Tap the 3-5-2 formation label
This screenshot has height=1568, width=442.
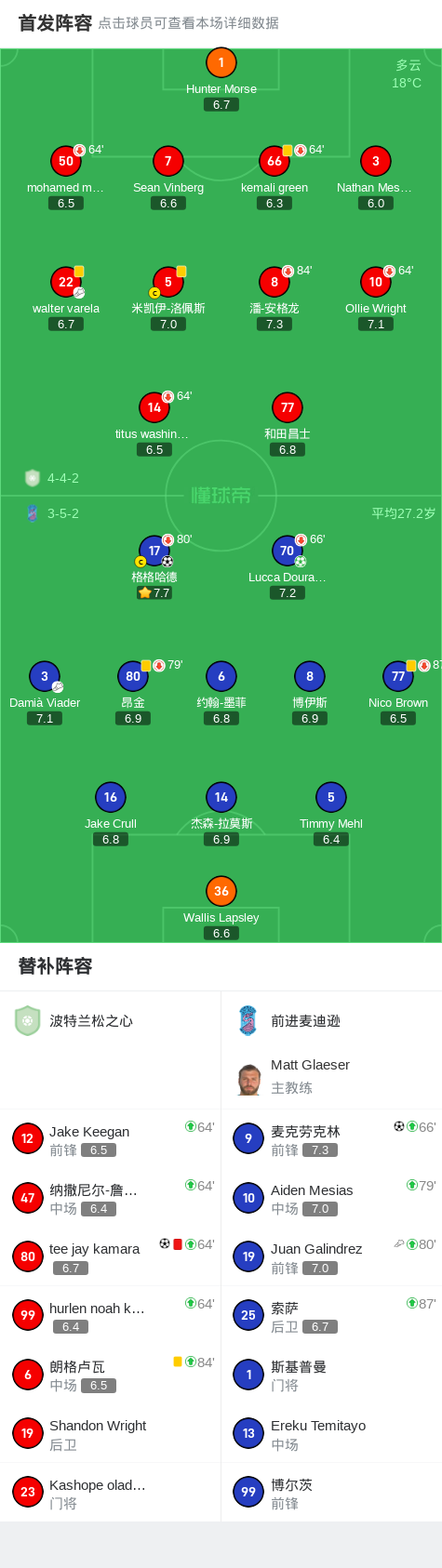coord(63,513)
